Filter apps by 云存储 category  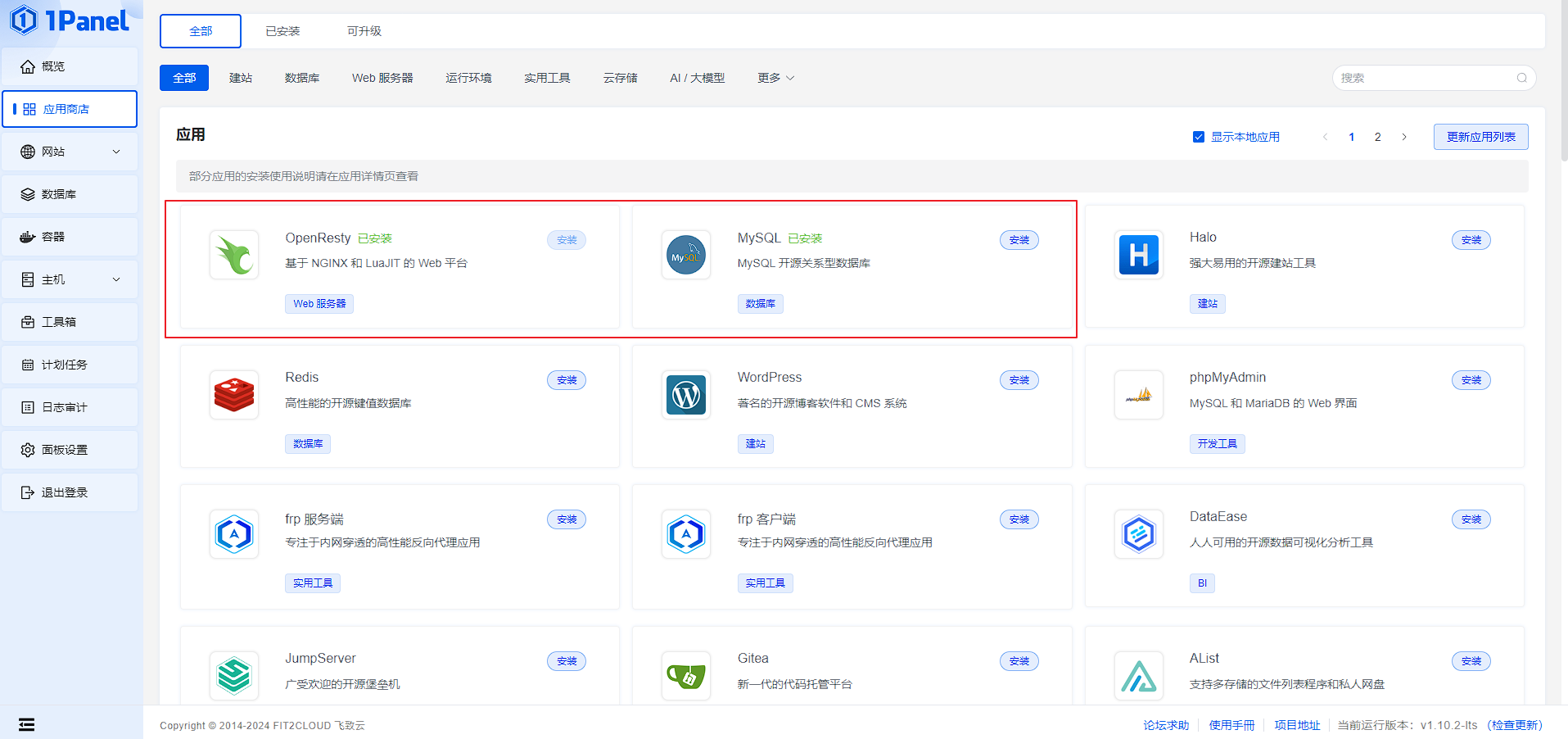pos(620,78)
